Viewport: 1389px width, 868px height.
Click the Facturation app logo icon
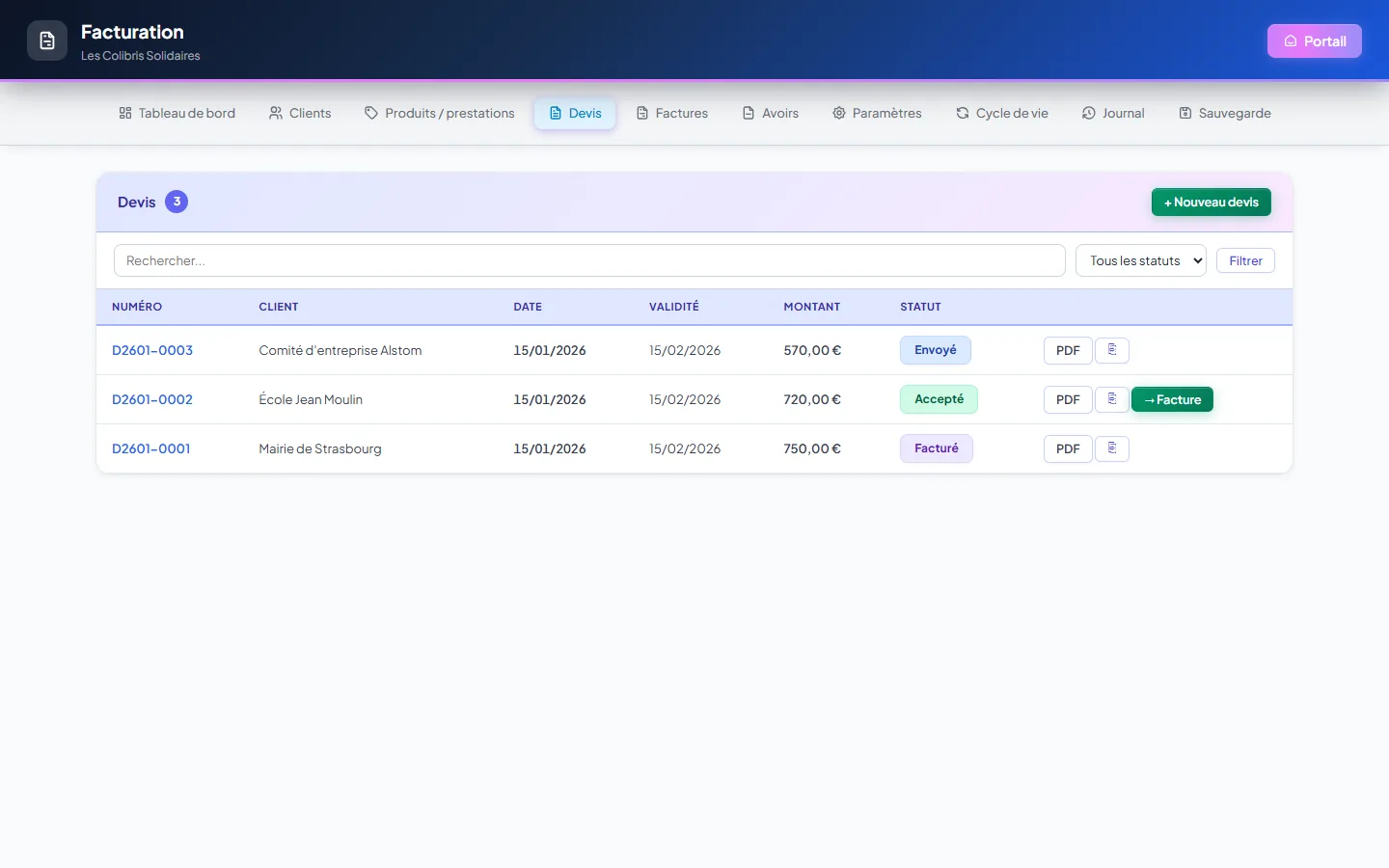(47, 41)
